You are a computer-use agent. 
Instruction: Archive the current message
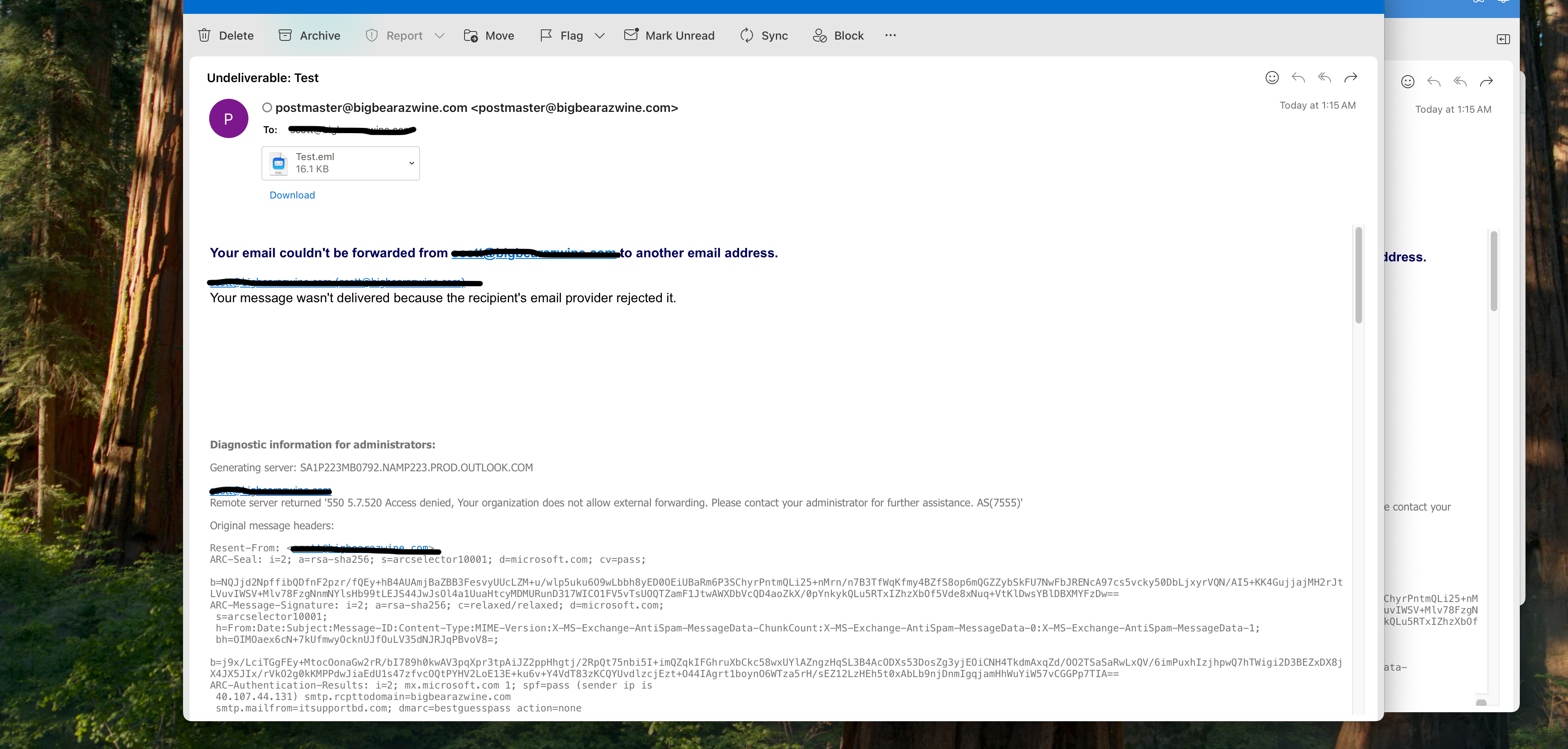click(309, 35)
